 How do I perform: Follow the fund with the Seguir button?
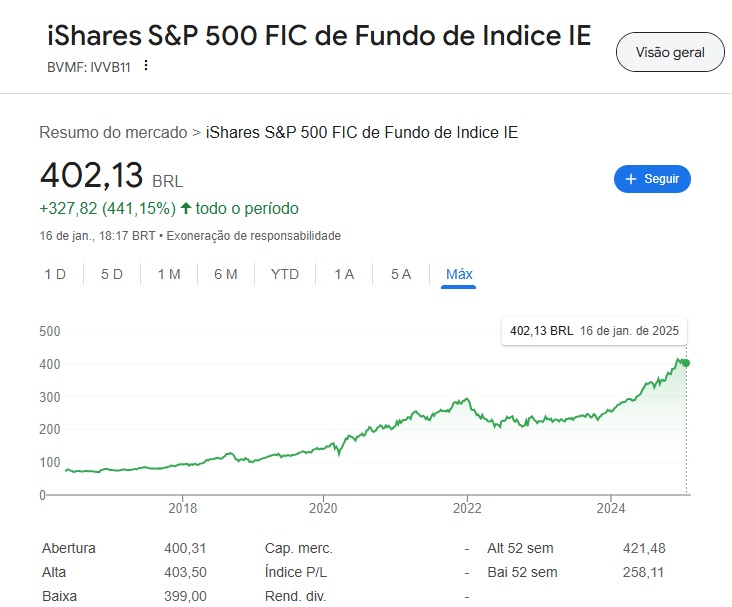pyautogui.click(x=652, y=179)
